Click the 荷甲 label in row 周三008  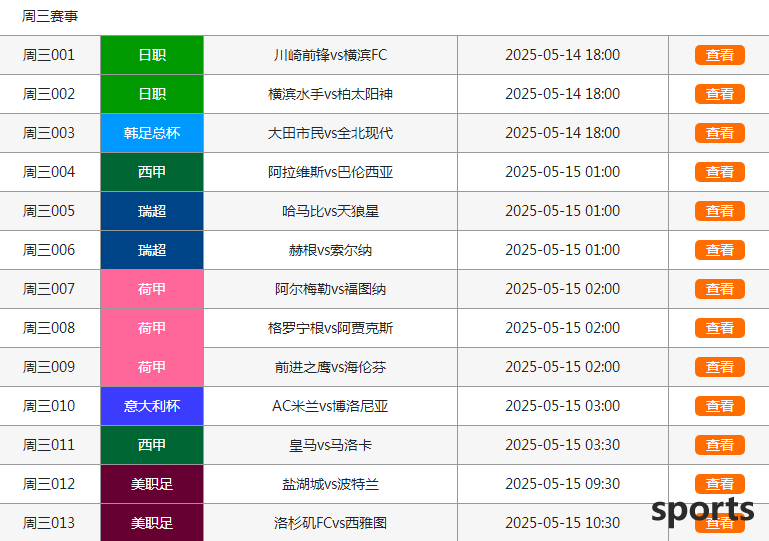152,328
